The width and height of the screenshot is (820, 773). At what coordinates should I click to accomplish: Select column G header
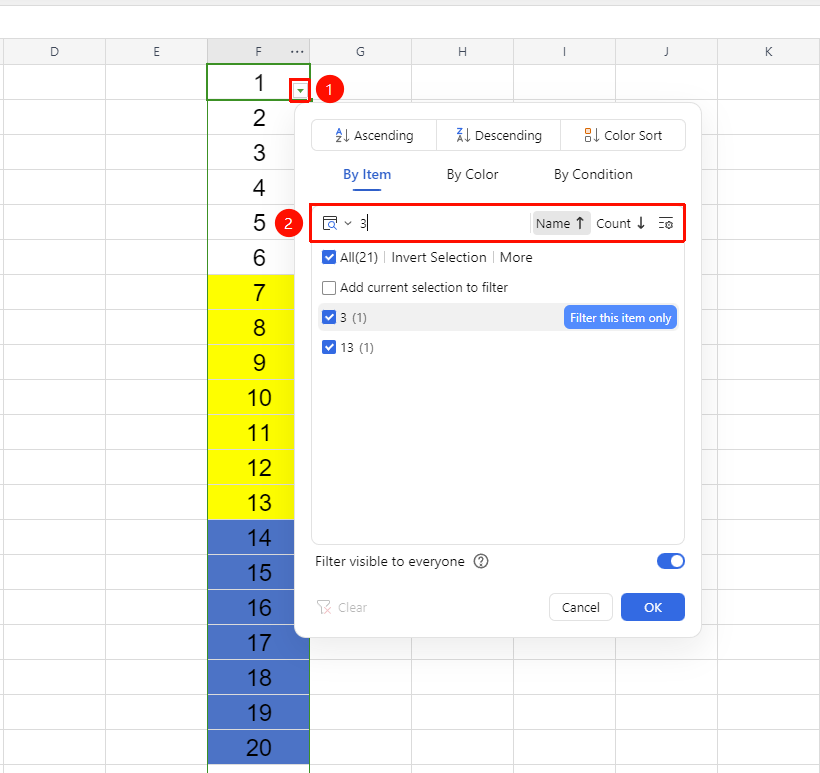(x=360, y=52)
